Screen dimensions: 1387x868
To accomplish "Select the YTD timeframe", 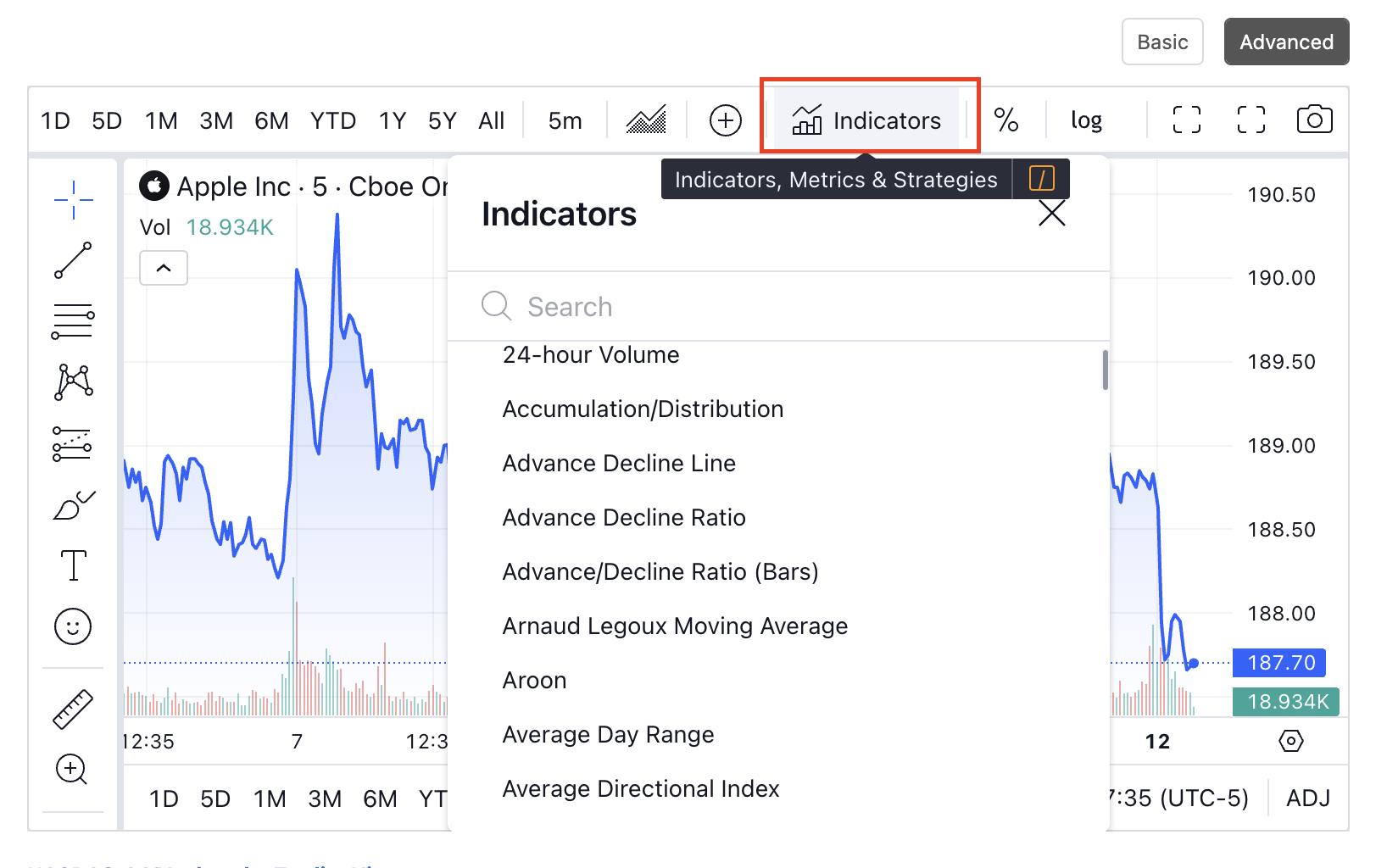I will point(332,120).
